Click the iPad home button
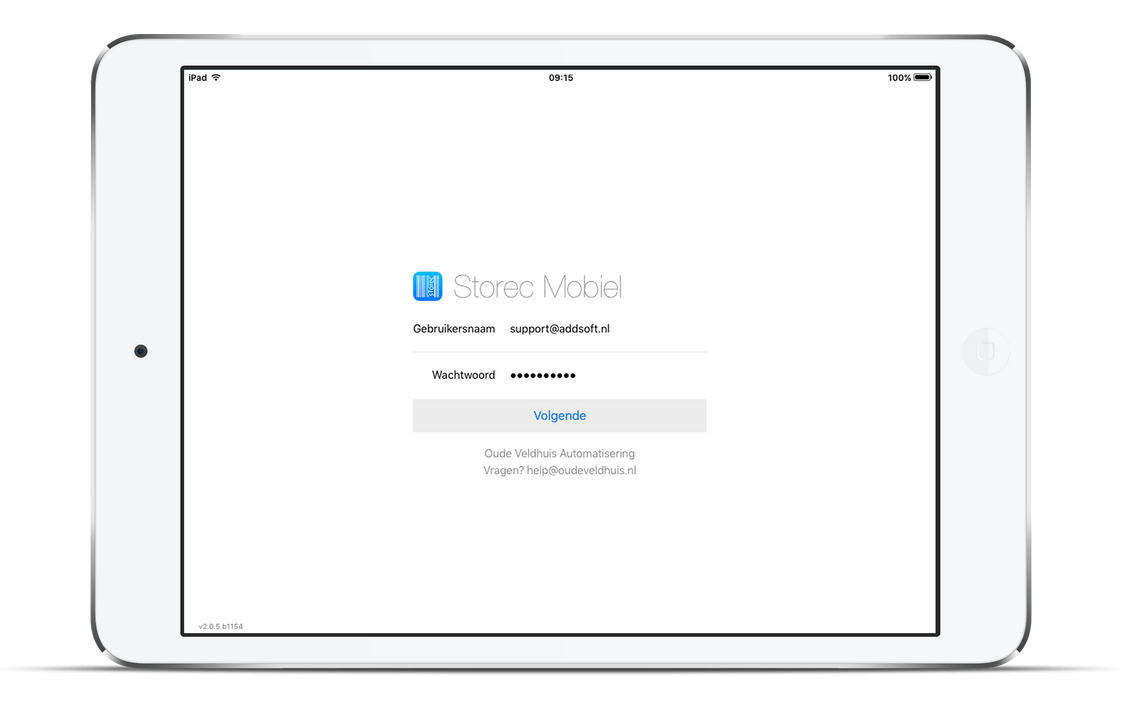This screenshot has height=711, width=1122. point(986,351)
